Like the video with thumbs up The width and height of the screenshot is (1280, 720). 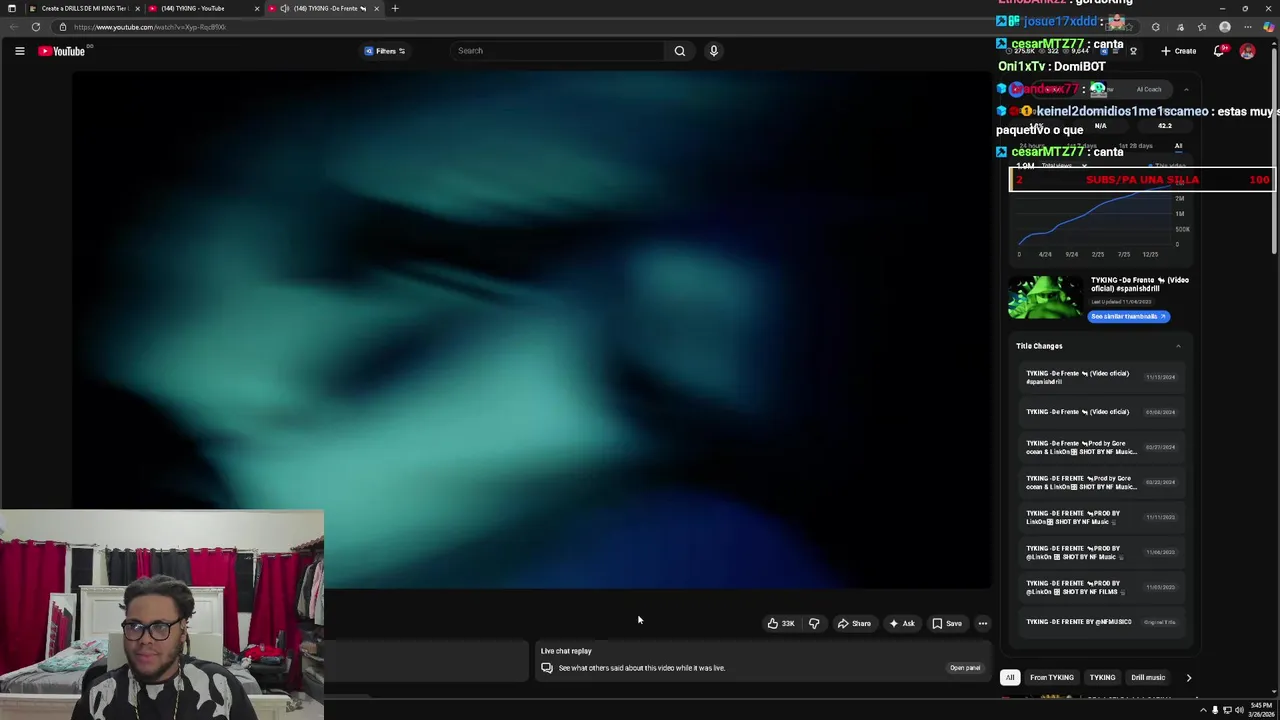[x=780, y=624]
